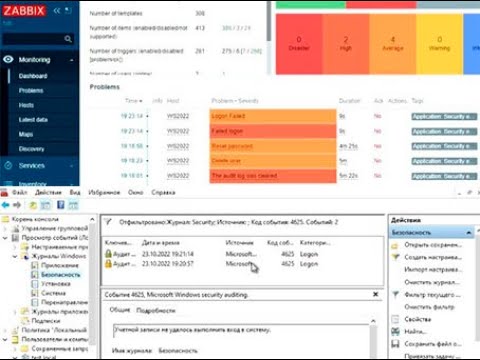480x360 pixels.
Task: Click the up-one-level folder toolbar icon
Action: click(x=33, y=205)
